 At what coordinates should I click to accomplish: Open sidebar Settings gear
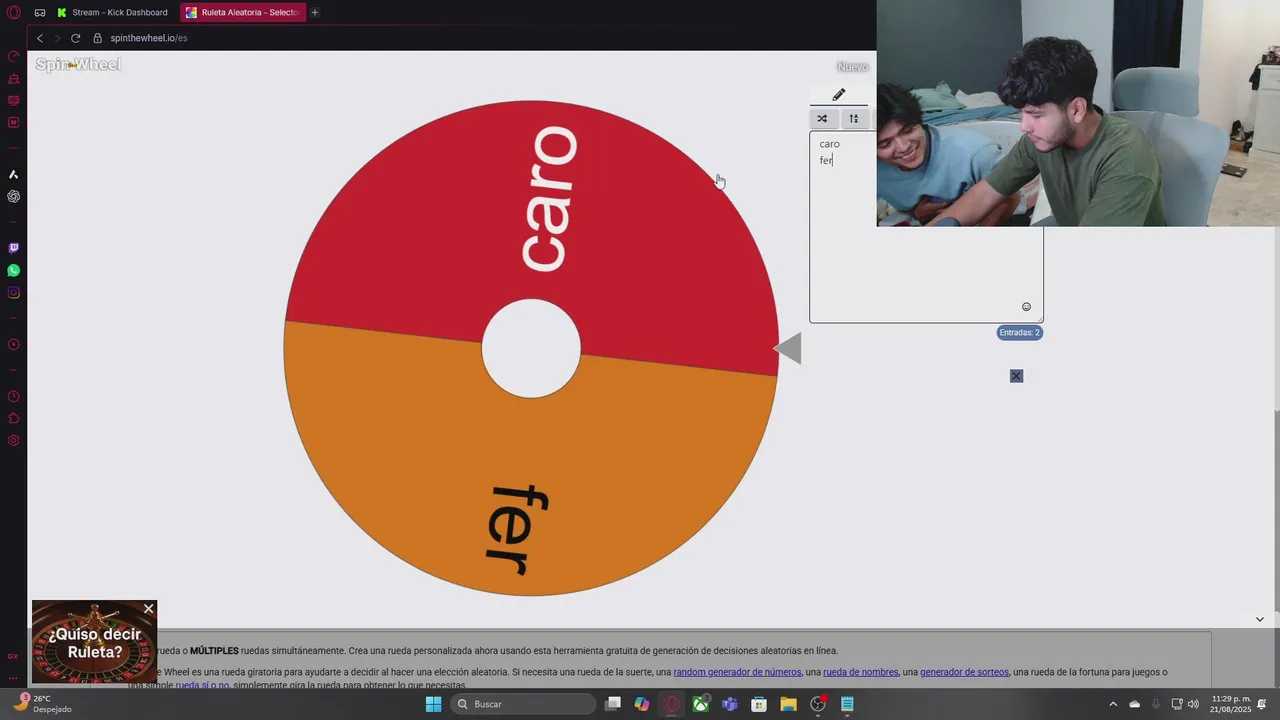(x=13, y=441)
